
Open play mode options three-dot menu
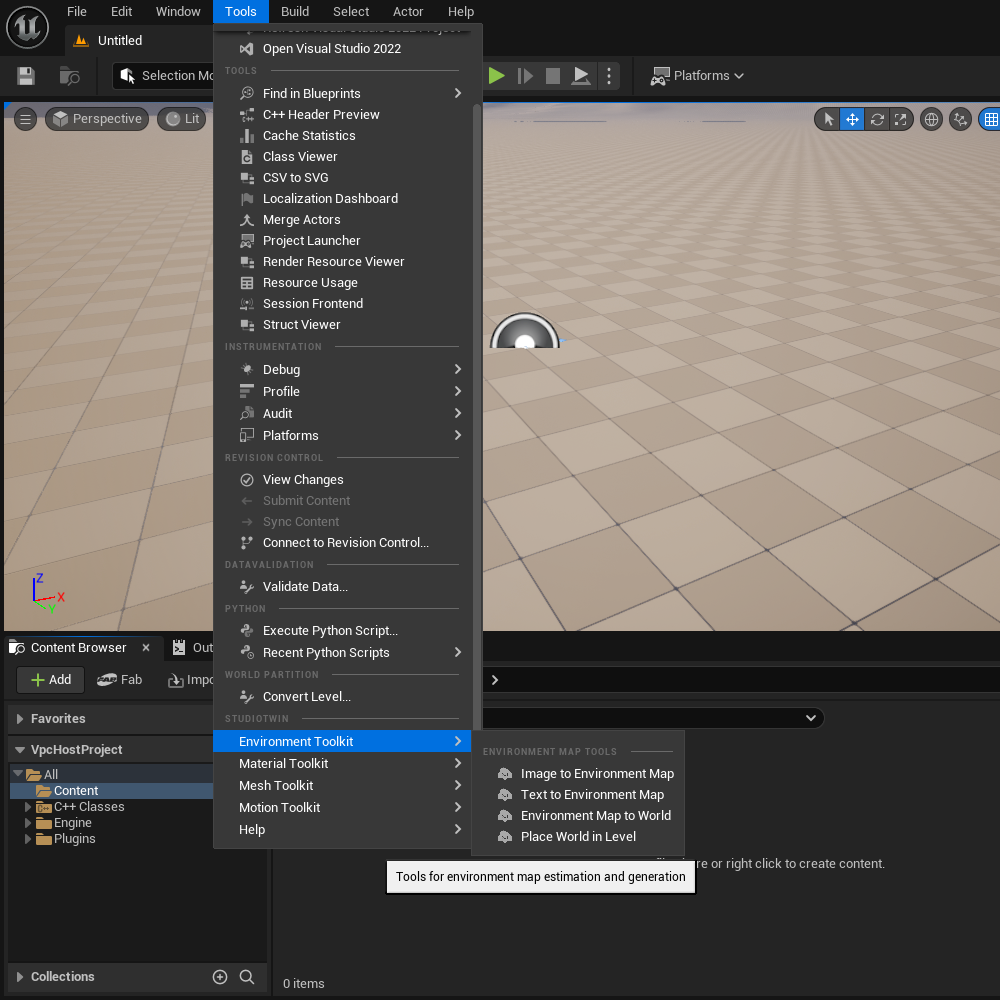609,76
